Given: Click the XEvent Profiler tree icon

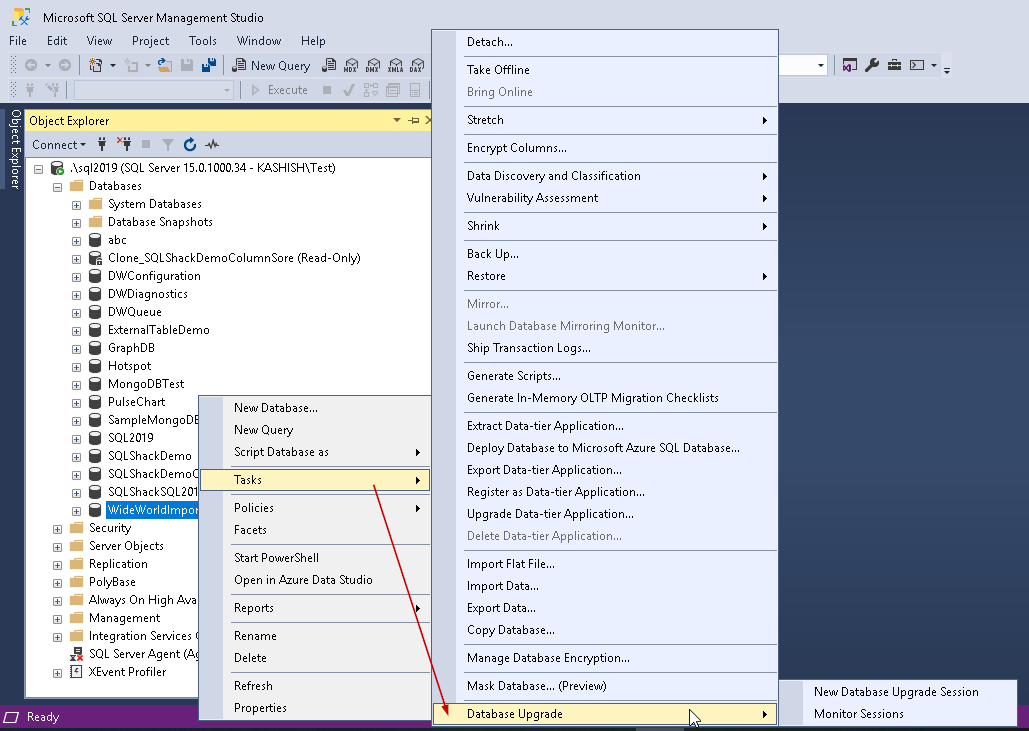Looking at the screenshot, I should click(x=76, y=672).
